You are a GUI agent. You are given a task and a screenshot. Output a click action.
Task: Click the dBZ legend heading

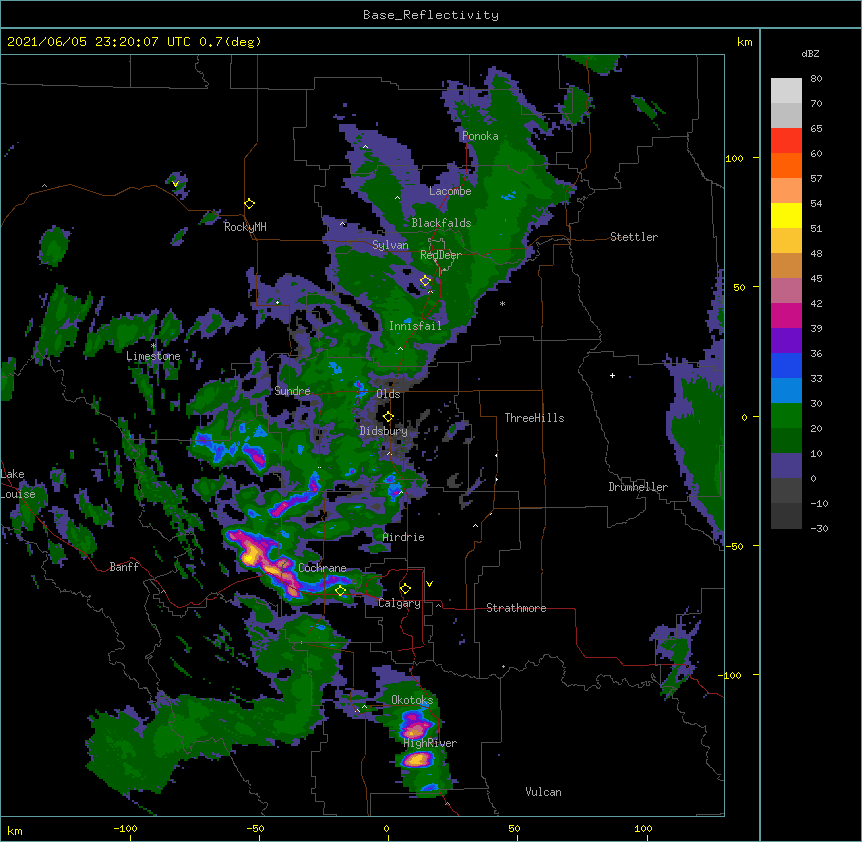click(x=810, y=54)
